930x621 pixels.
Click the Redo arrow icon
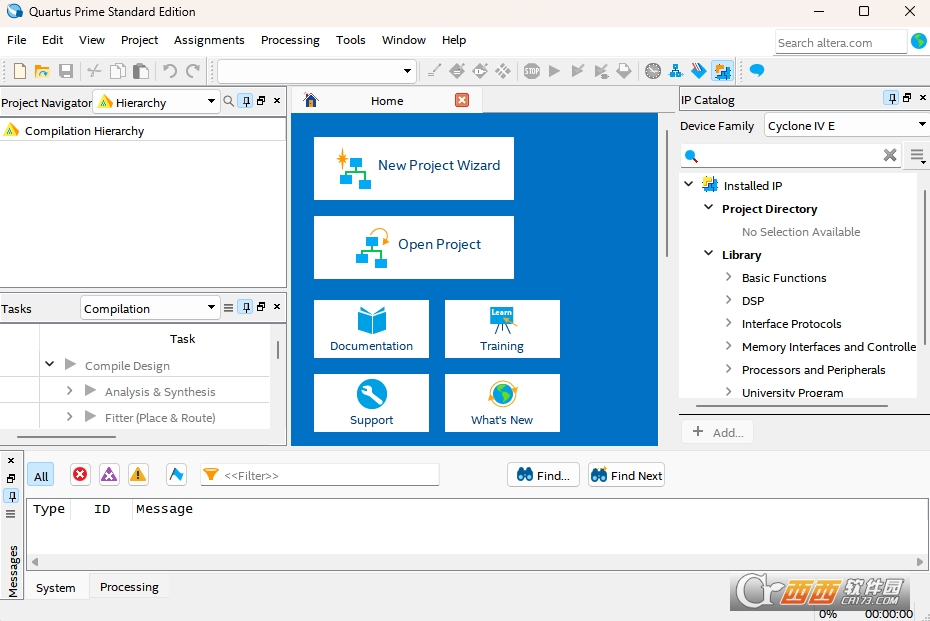pyautogui.click(x=193, y=71)
